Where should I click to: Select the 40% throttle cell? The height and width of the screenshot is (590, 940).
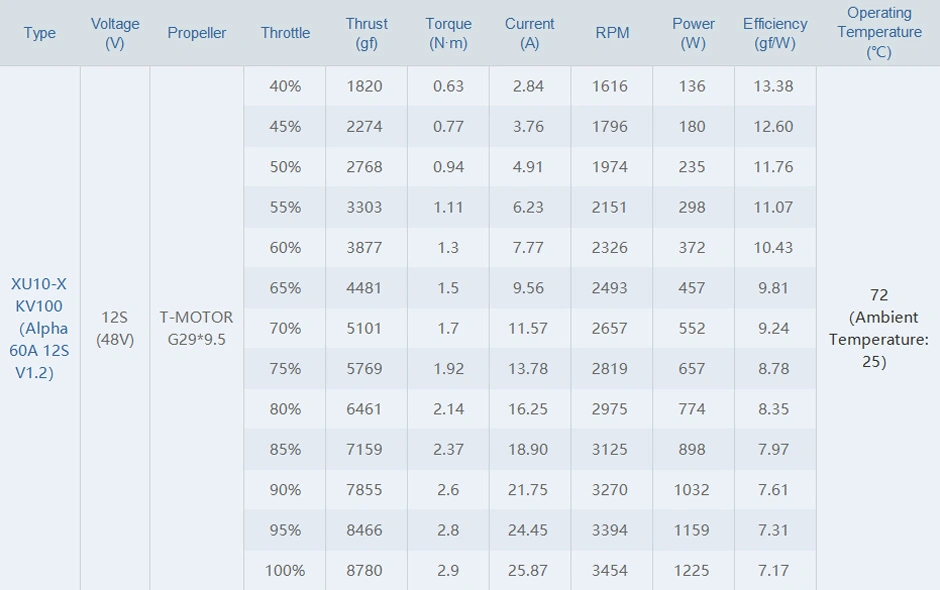(x=285, y=86)
